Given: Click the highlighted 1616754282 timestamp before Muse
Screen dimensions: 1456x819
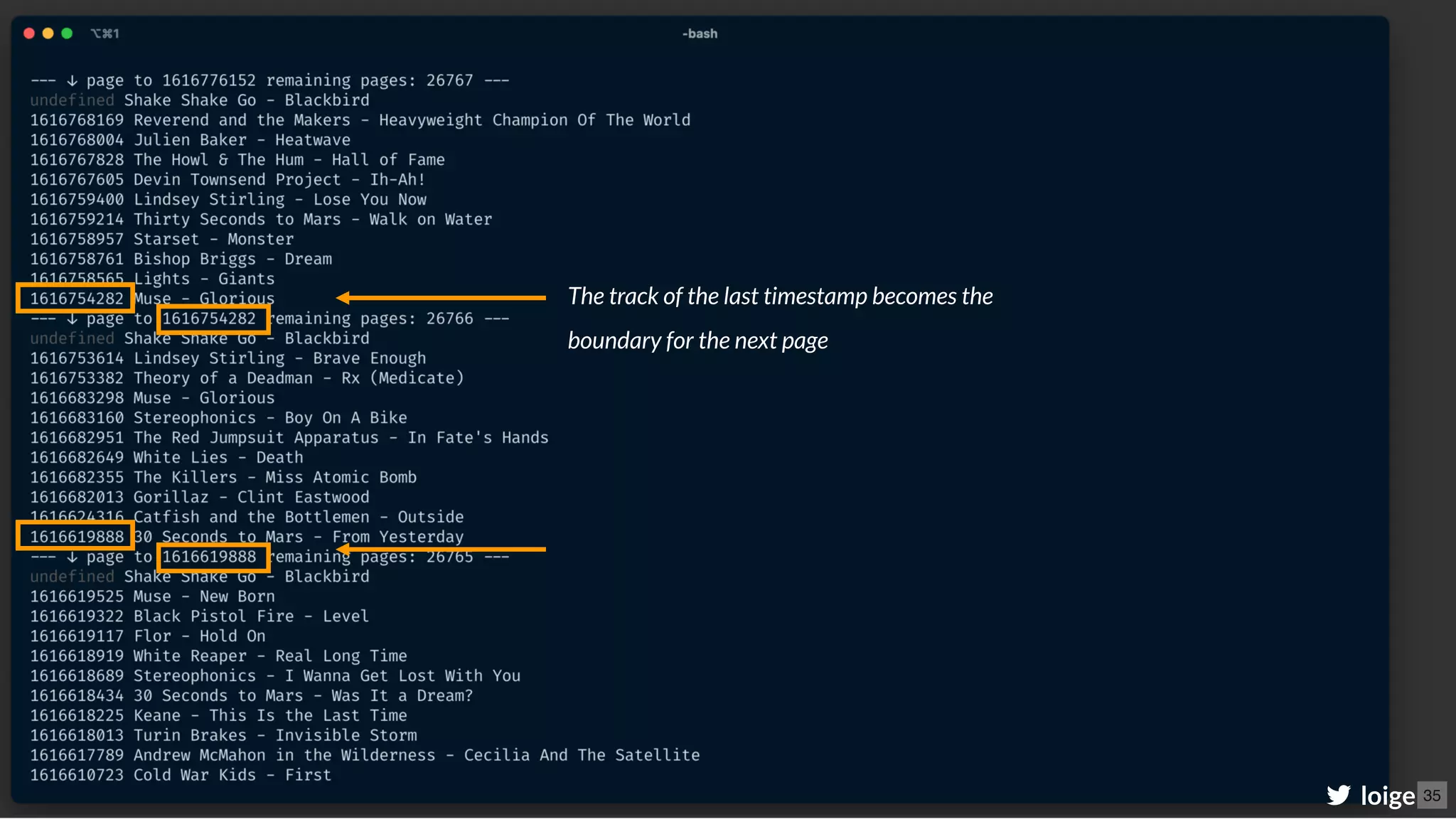Looking at the screenshot, I should pyautogui.click(x=76, y=299).
